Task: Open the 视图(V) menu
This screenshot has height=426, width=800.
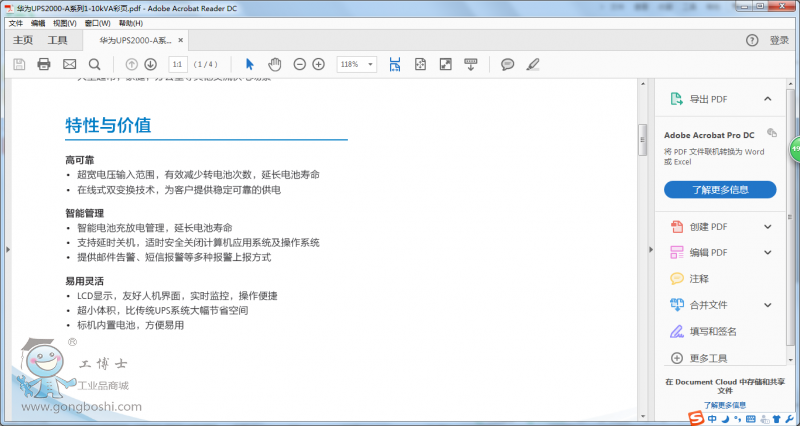Action: pos(65,23)
